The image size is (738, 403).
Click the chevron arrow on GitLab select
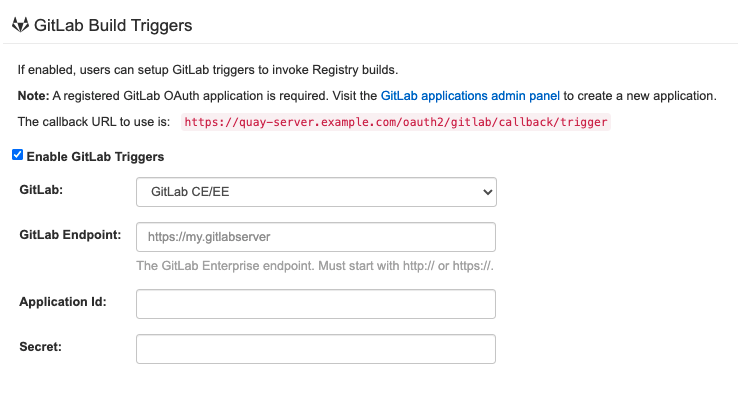click(x=487, y=191)
